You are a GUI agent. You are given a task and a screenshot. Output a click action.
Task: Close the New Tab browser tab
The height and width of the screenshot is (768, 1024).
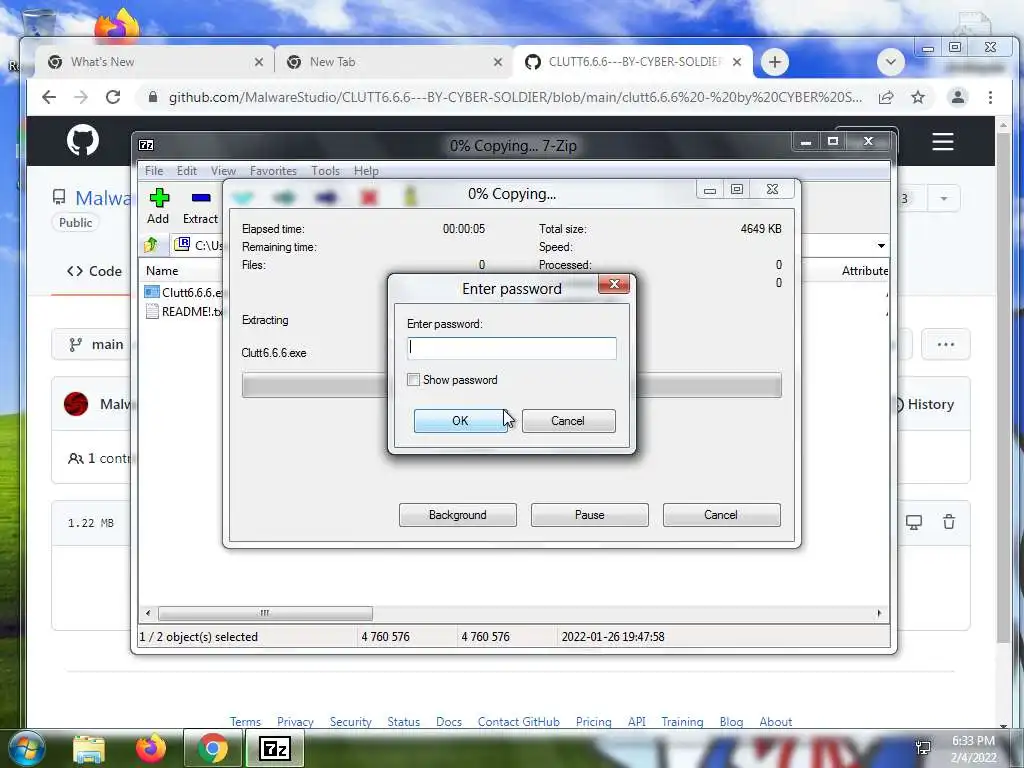[498, 62]
